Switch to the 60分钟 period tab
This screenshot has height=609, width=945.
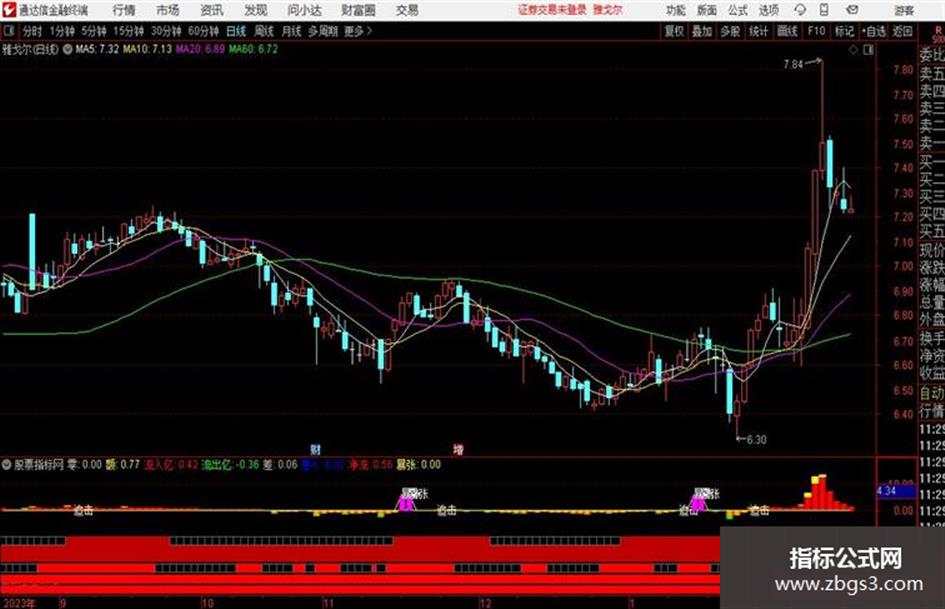[204, 31]
